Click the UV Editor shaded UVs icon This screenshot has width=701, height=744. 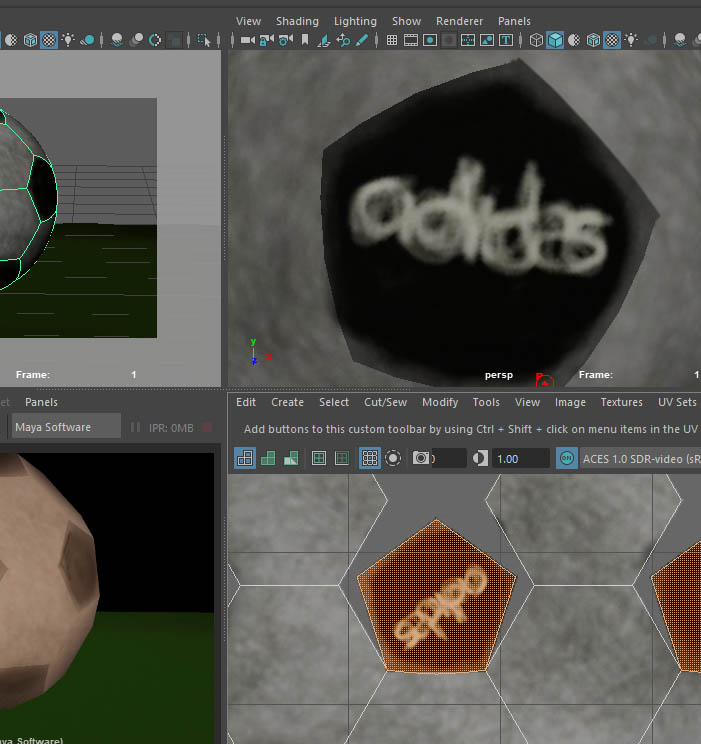268,458
